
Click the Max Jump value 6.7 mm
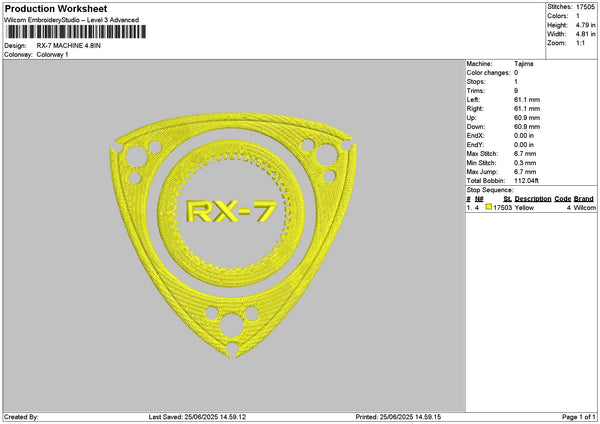525,171
